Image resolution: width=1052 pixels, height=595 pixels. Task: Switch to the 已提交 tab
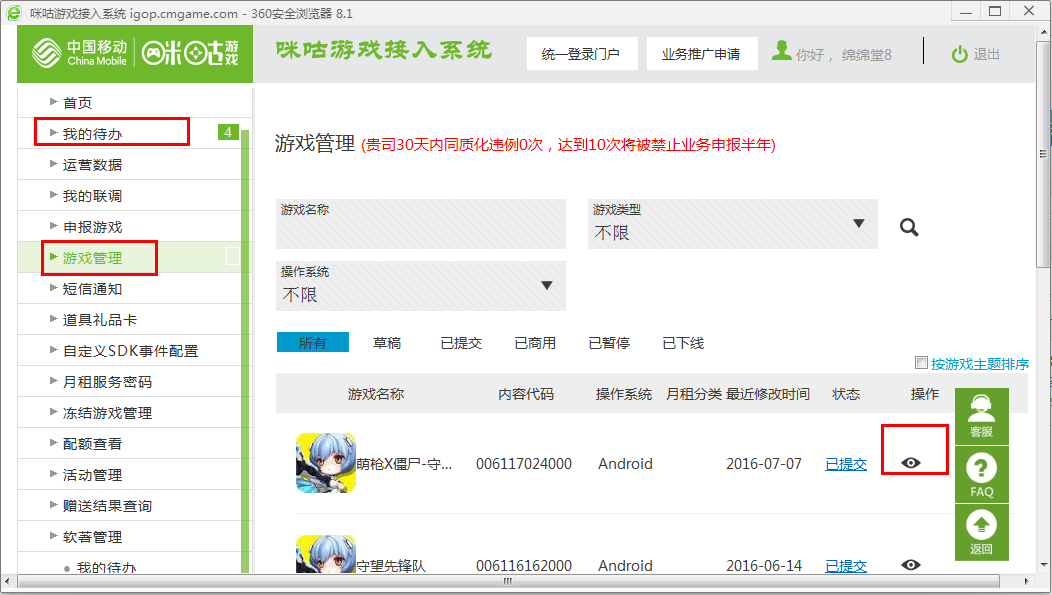pyautogui.click(x=461, y=343)
